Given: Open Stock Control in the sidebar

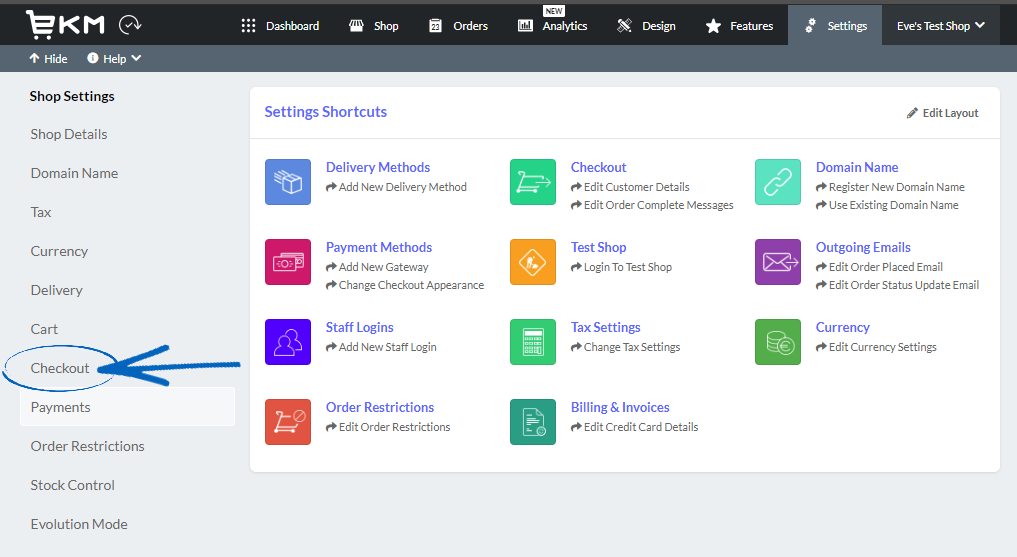Looking at the screenshot, I should coord(73,485).
